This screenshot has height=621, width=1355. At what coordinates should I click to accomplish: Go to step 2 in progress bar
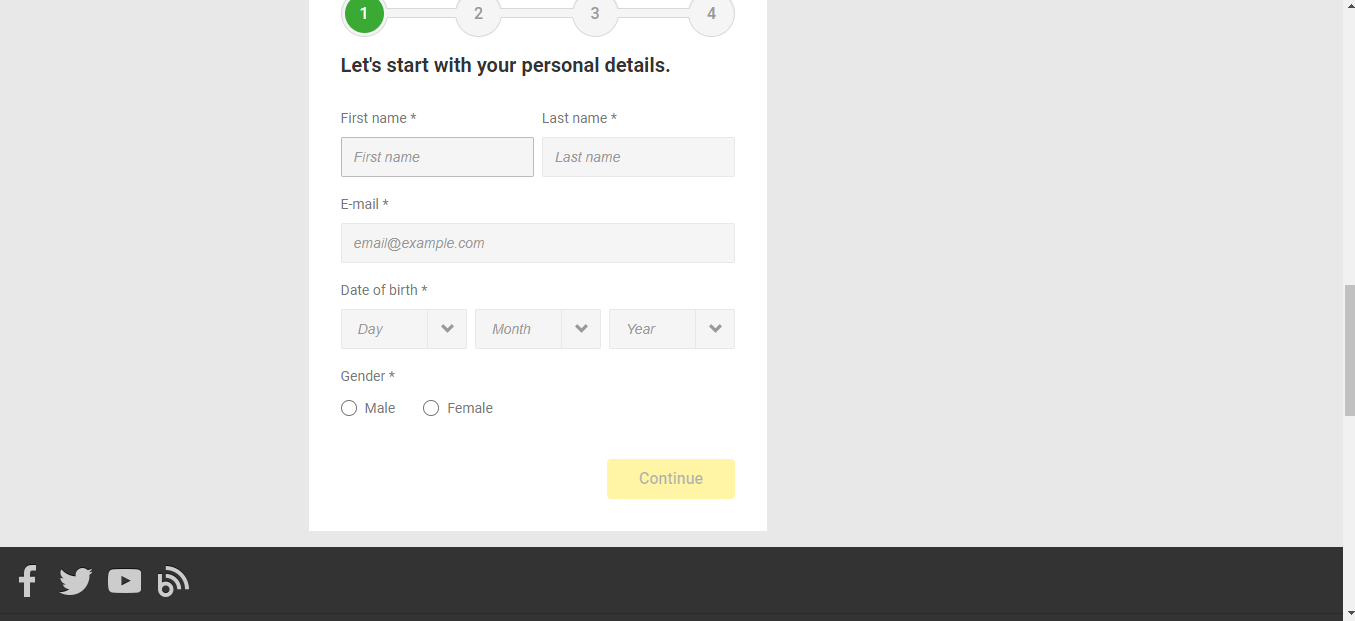click(478, 14)
